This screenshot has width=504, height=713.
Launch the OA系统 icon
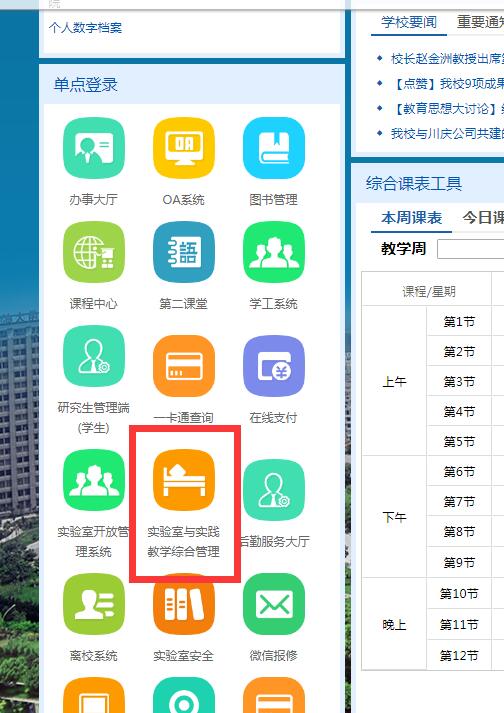point(184,148)
